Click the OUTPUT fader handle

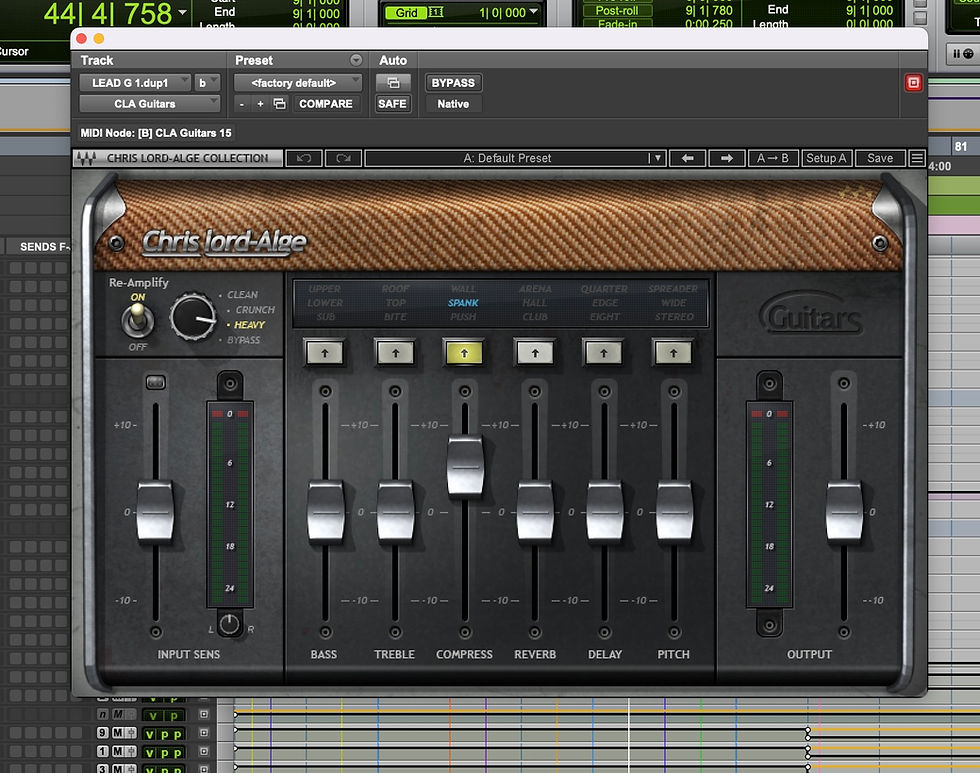[844, 511]
